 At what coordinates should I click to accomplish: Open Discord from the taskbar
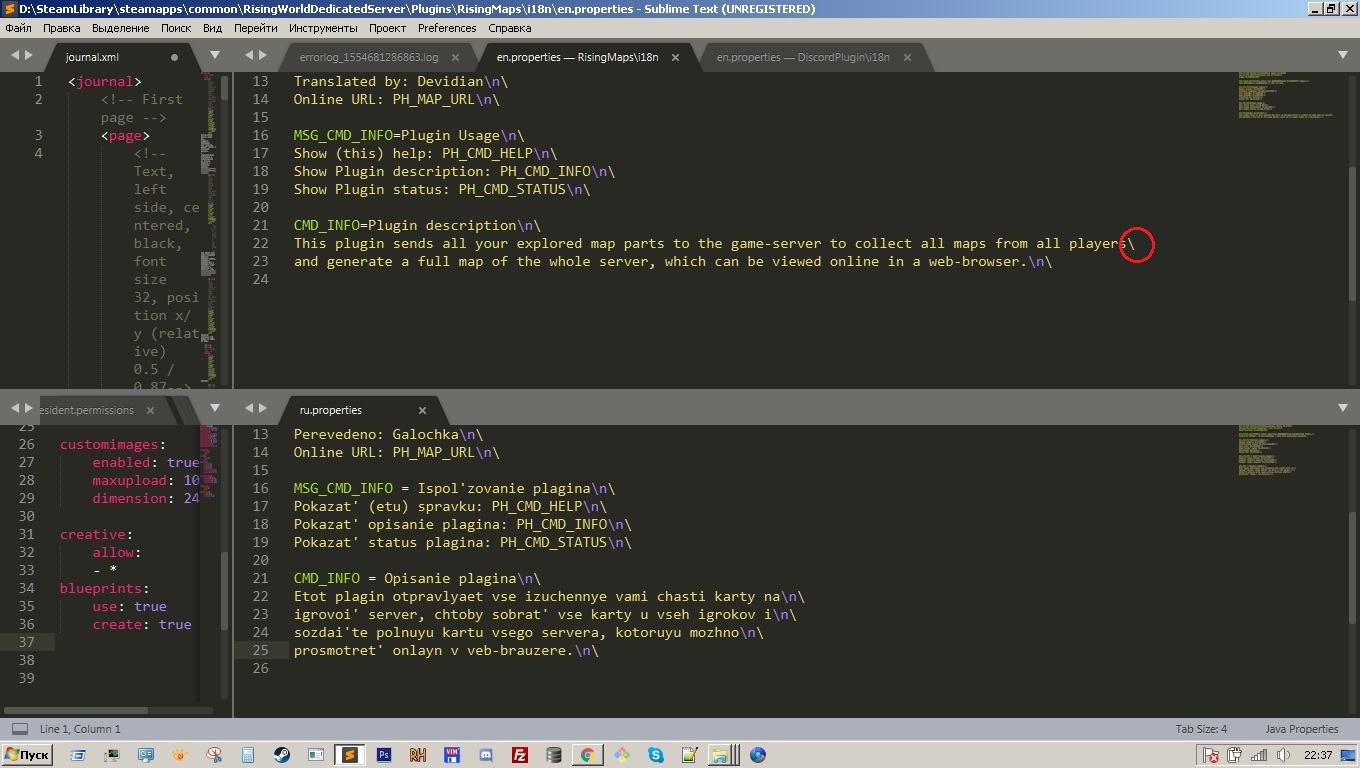[x=486, y=755]
